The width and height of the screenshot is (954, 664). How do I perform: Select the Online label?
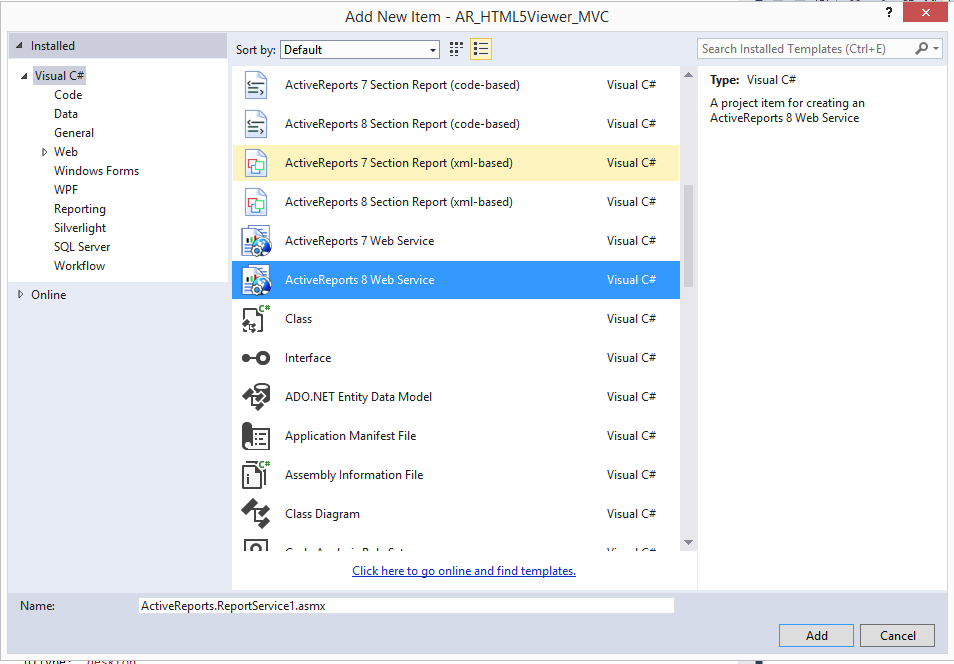tap(49, 295)
